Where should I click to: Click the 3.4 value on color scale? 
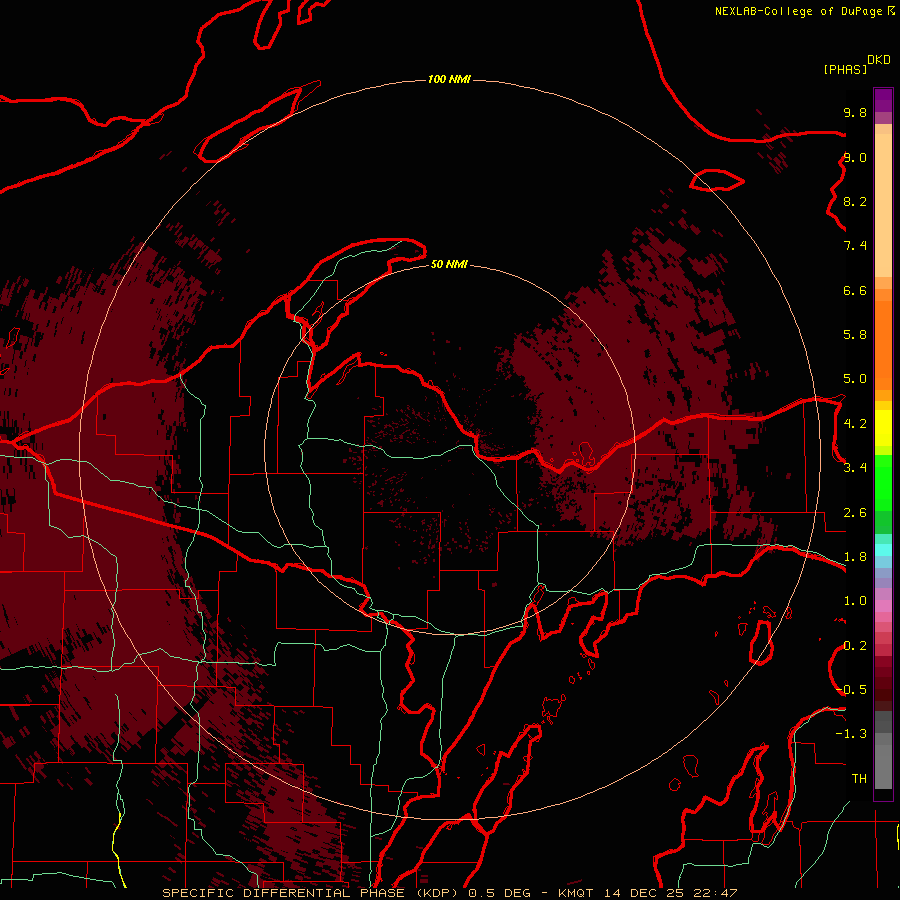pos(855,468)
